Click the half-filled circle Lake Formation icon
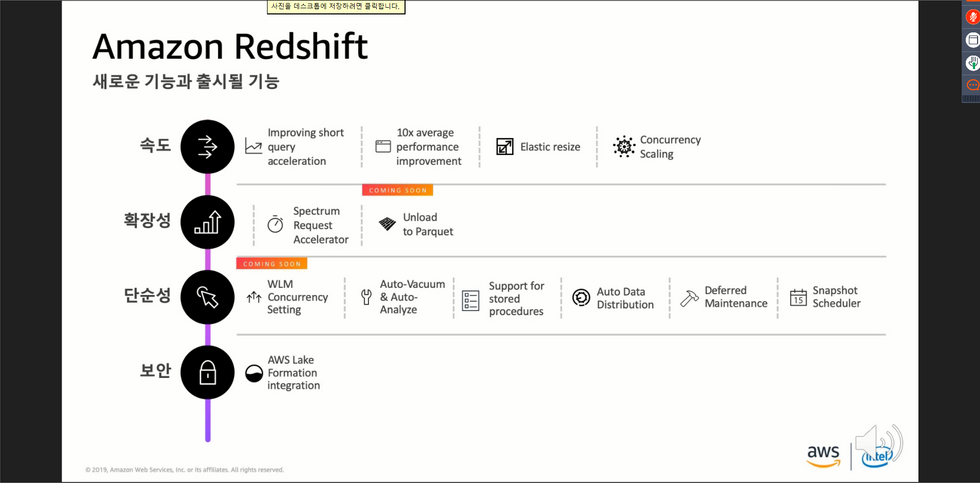 tap(254, 373)
